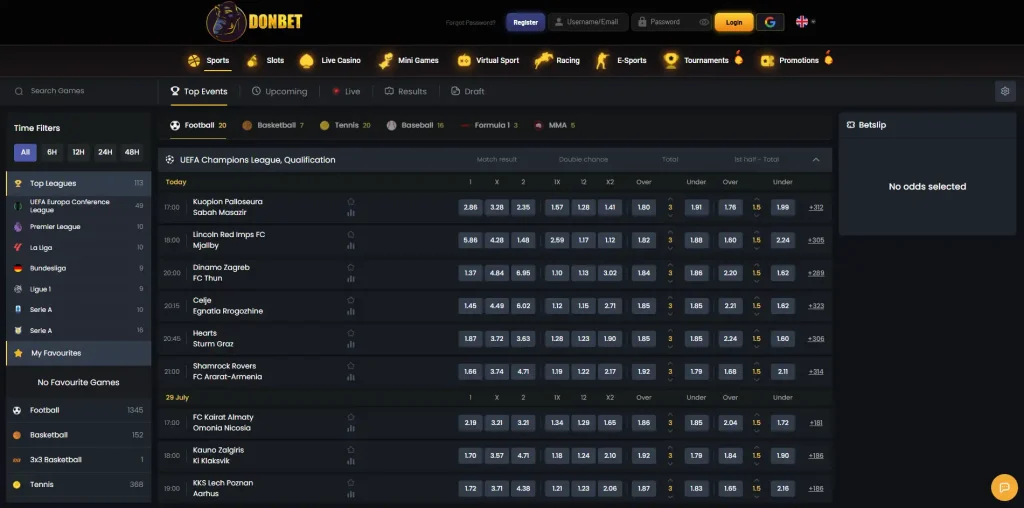Focus the Username/Email field
The height and width of the screenshot is (508, 1024).
pos(588,22)
